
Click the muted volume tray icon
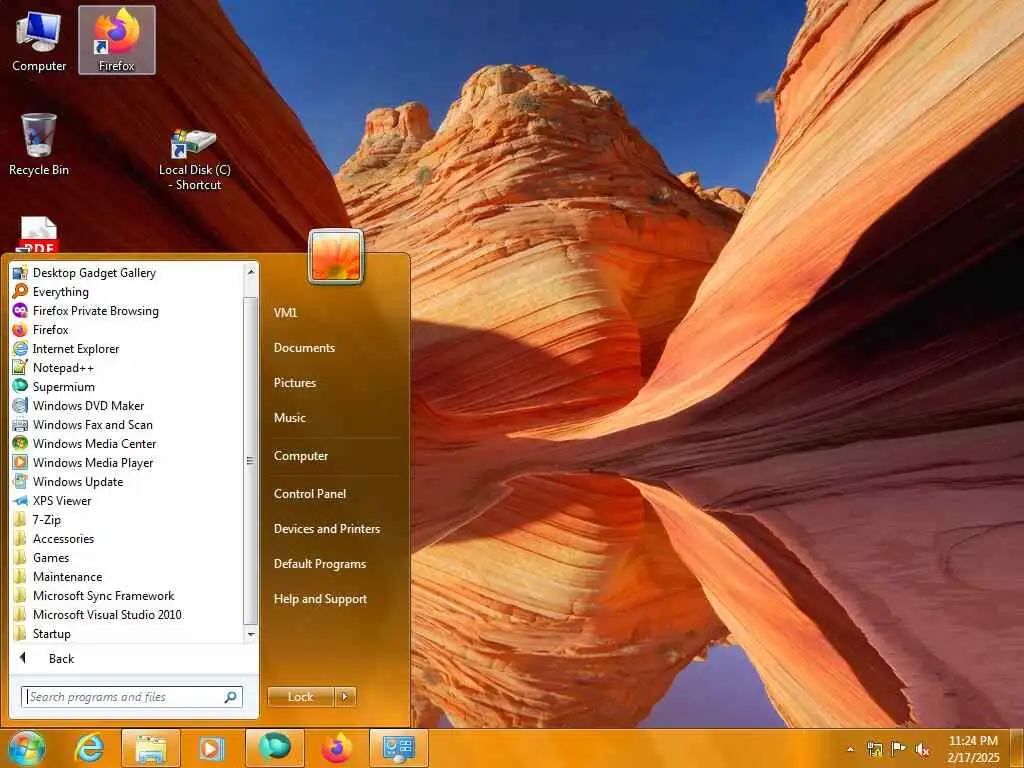pyautogui.click(x=922, y=749)
